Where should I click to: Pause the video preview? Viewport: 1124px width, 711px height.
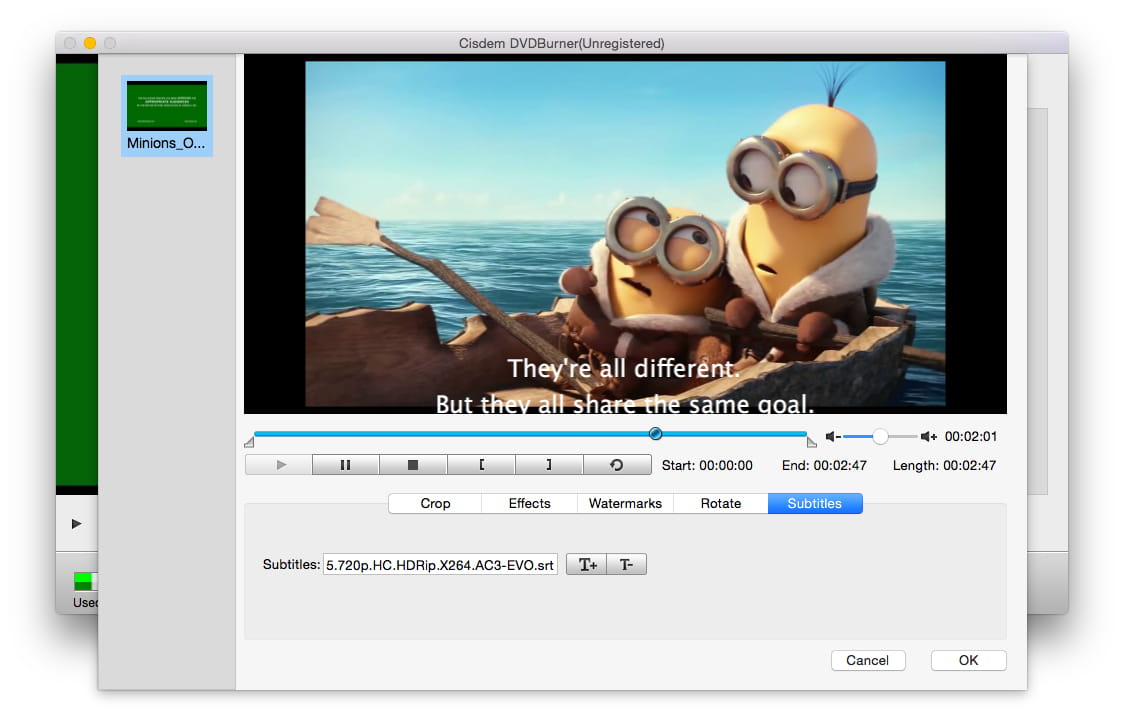(x=346, y=465)
